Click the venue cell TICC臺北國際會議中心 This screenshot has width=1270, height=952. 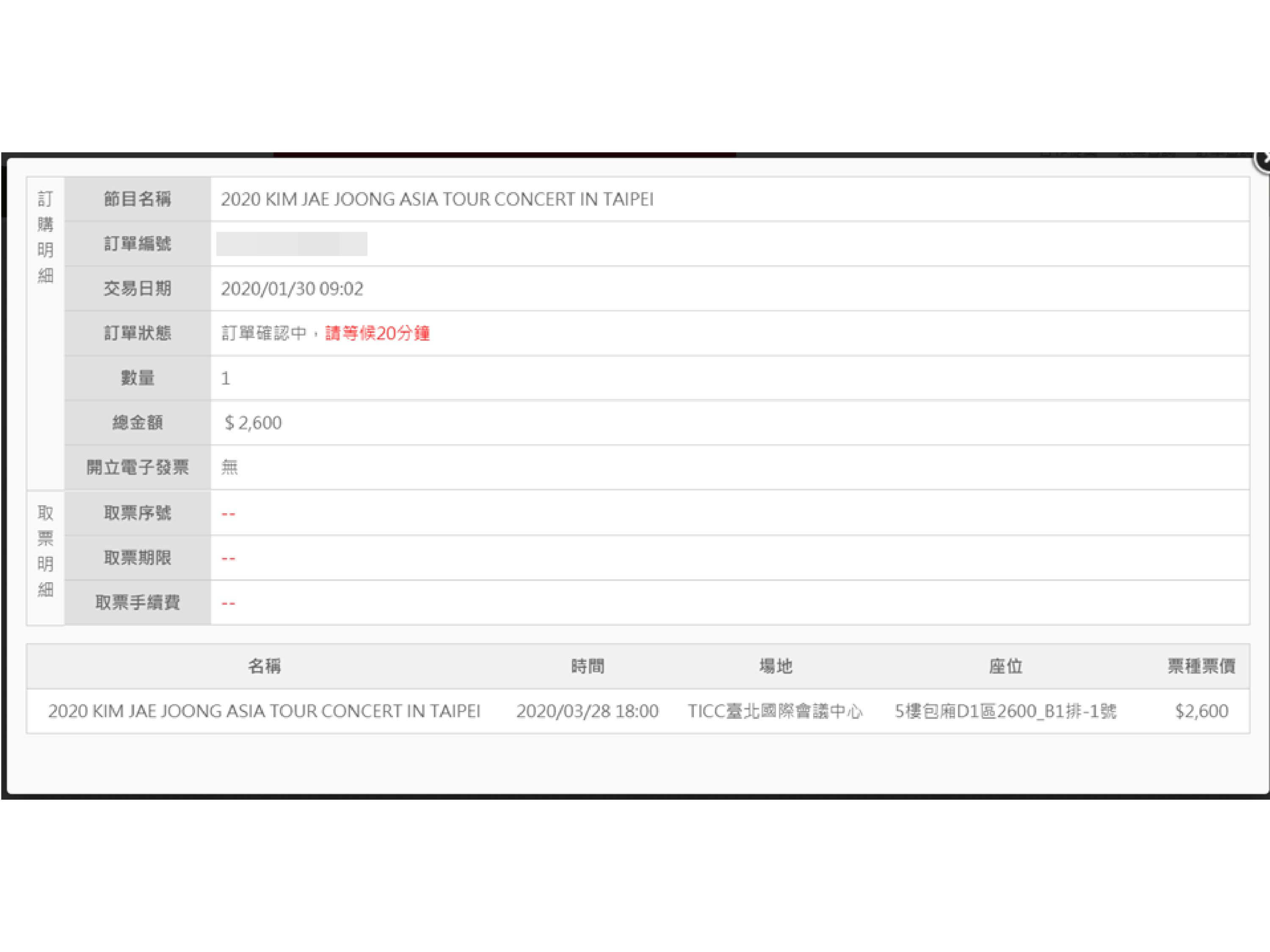coord(776,712)
